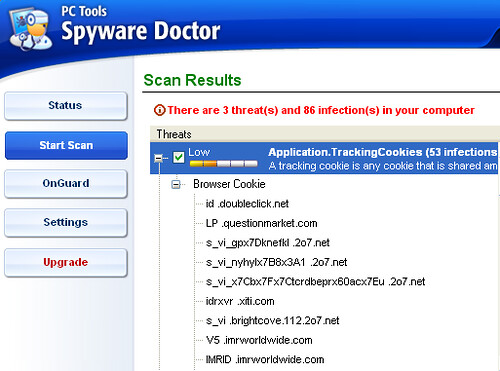Viewport: 500px width, 371px height.
Task: Select the Browser Cookie tree item
Action: click(x=229, y=184)
